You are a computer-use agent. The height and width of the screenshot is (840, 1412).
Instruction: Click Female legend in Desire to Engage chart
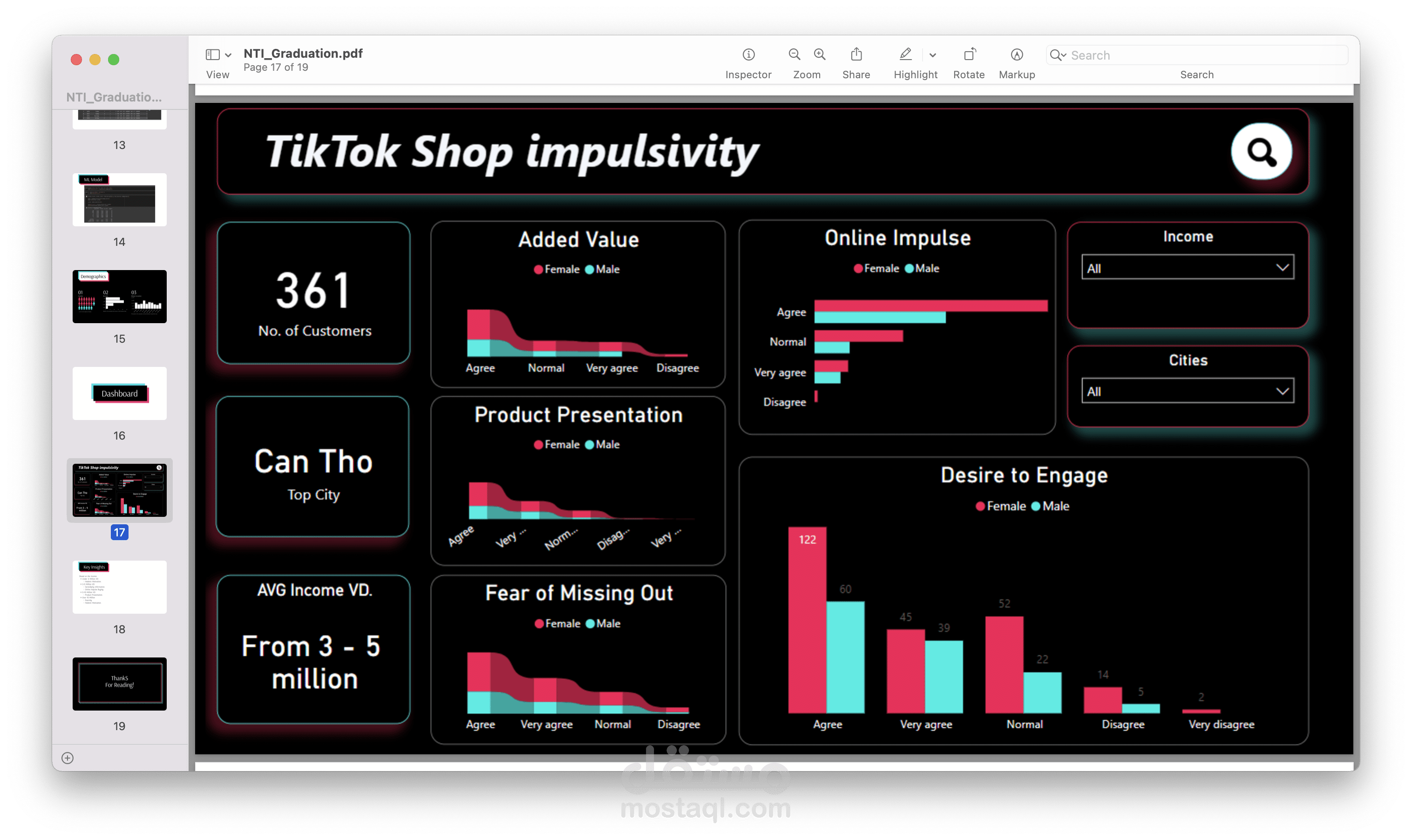tap(1001, 506)
